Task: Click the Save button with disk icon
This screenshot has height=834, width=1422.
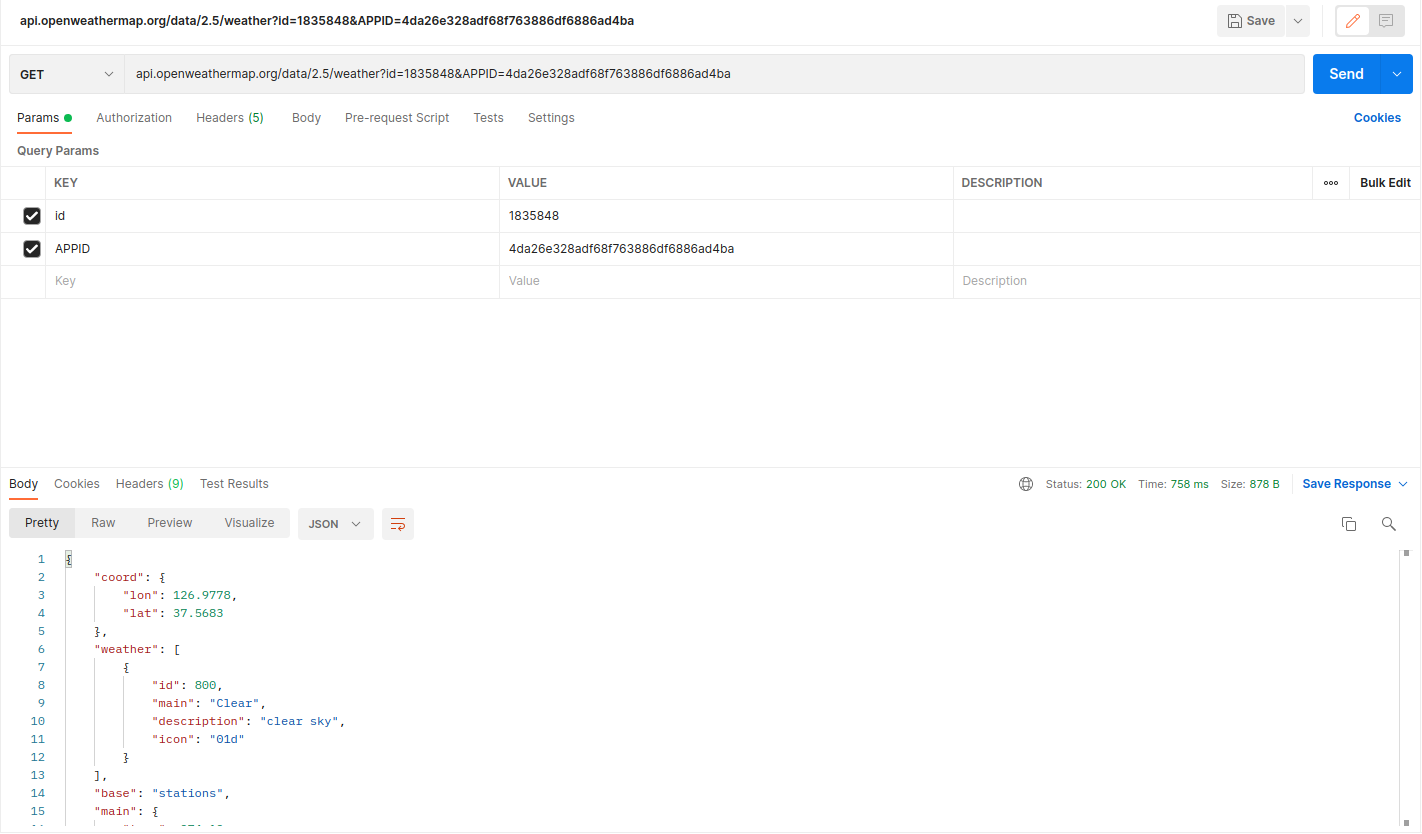Action: [x=1250, y=21]
